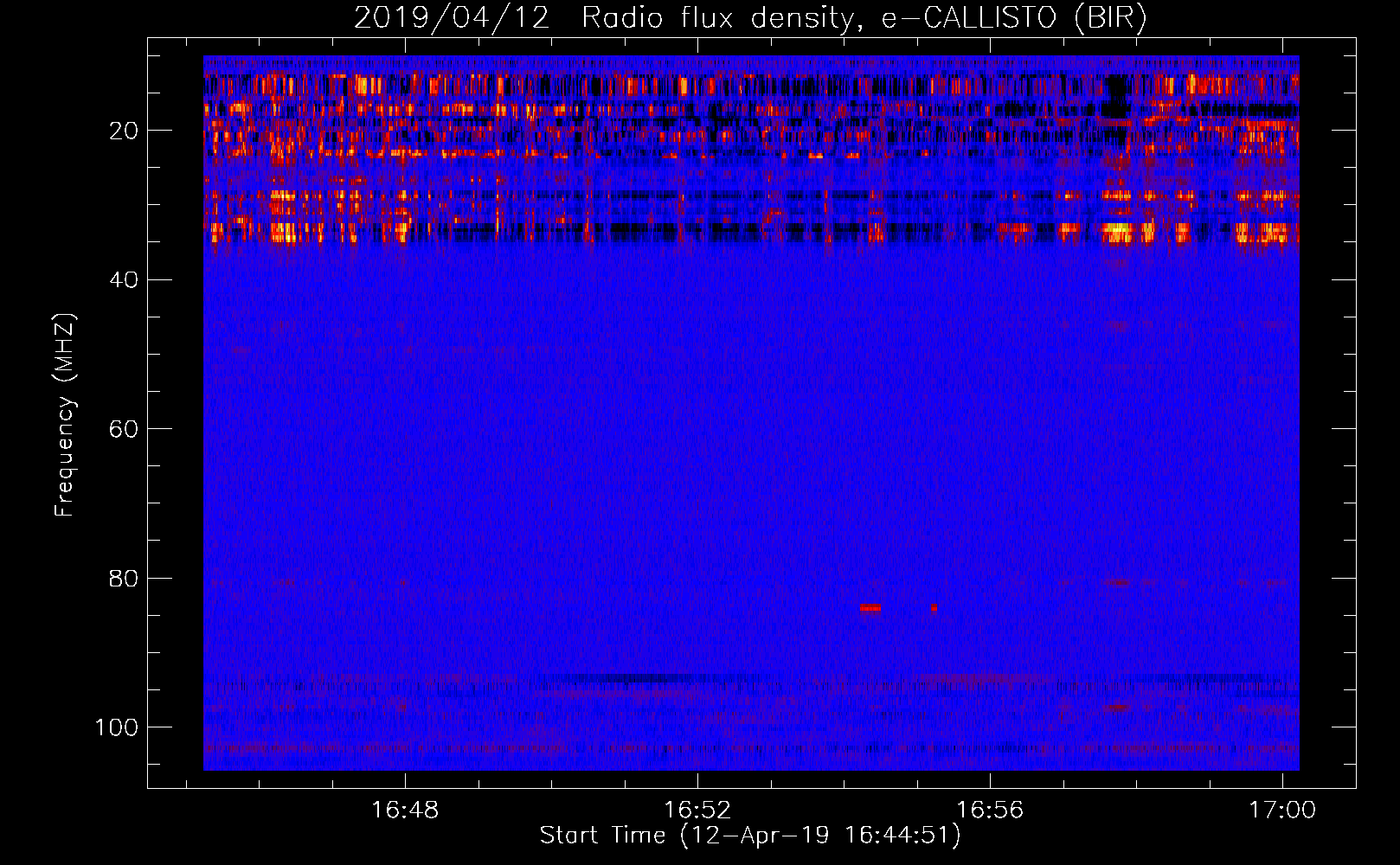Click the 100 MHz frequency tick label
This screenshot has width=1400, height=865.
(117, 727)
